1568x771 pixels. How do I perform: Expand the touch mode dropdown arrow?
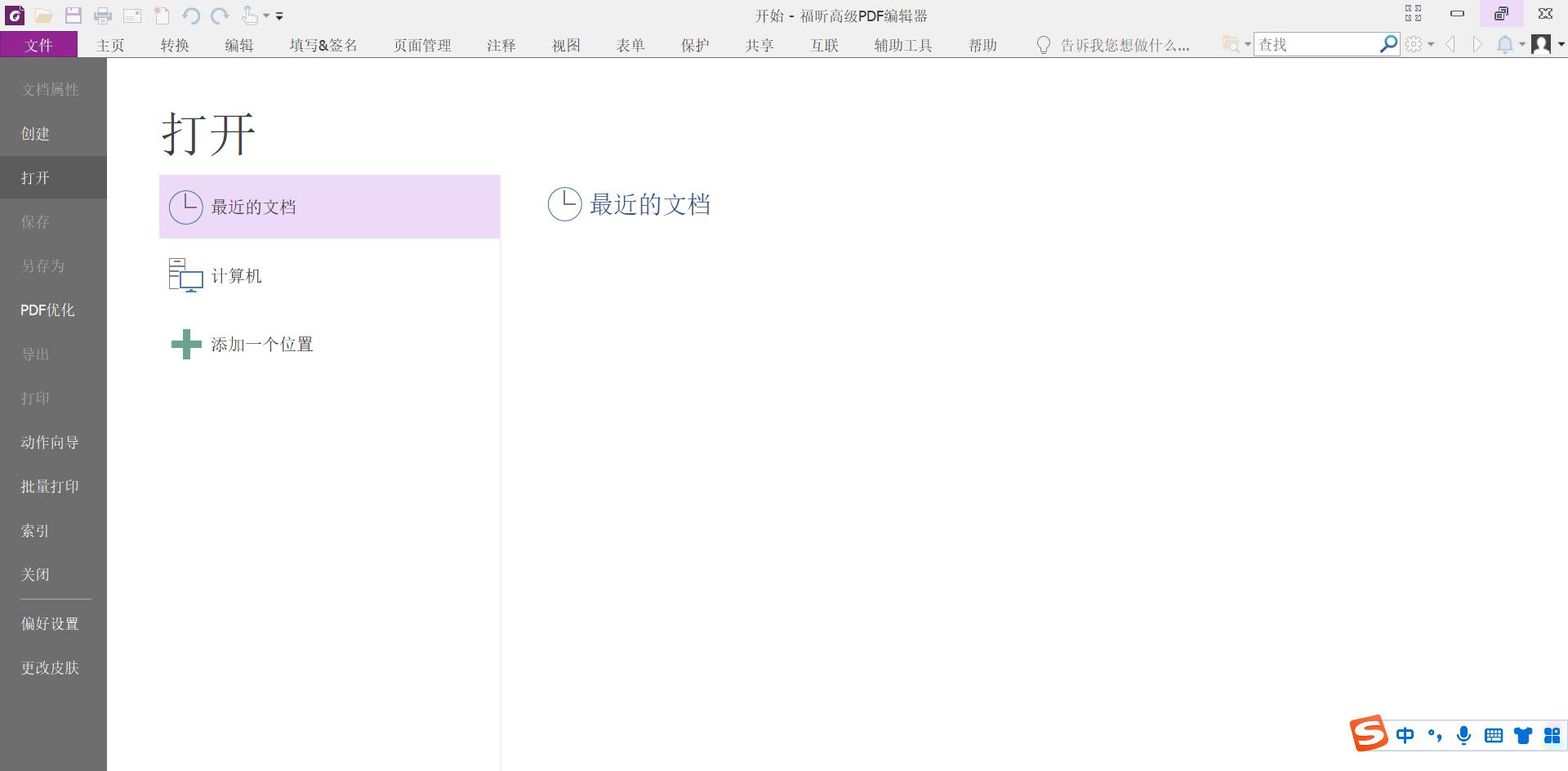coord(264,16)
